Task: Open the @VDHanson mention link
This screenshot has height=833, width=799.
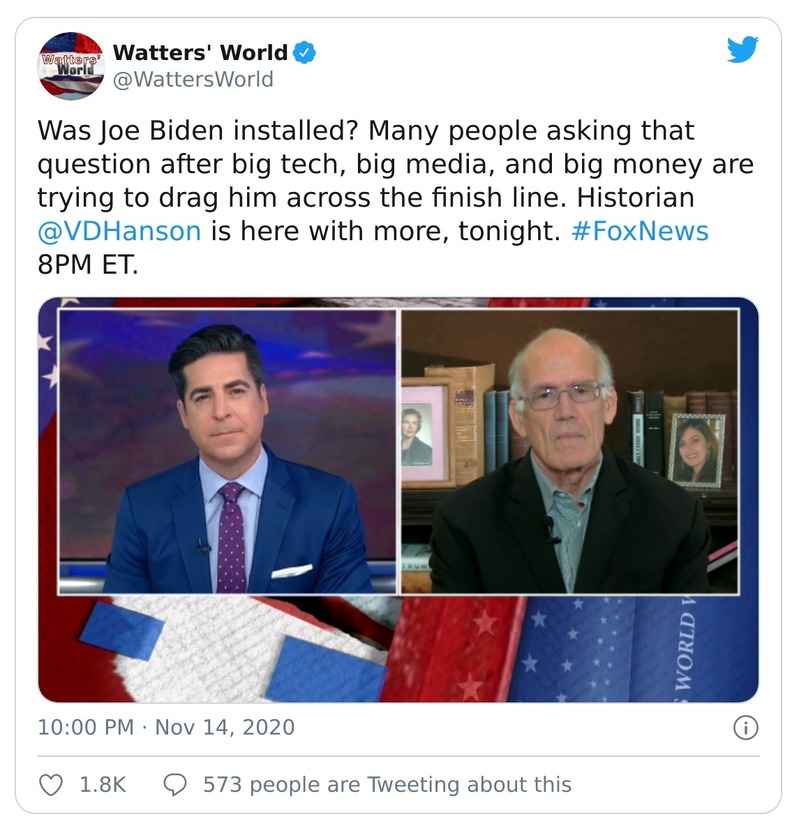Action: (x=119, y=231)
